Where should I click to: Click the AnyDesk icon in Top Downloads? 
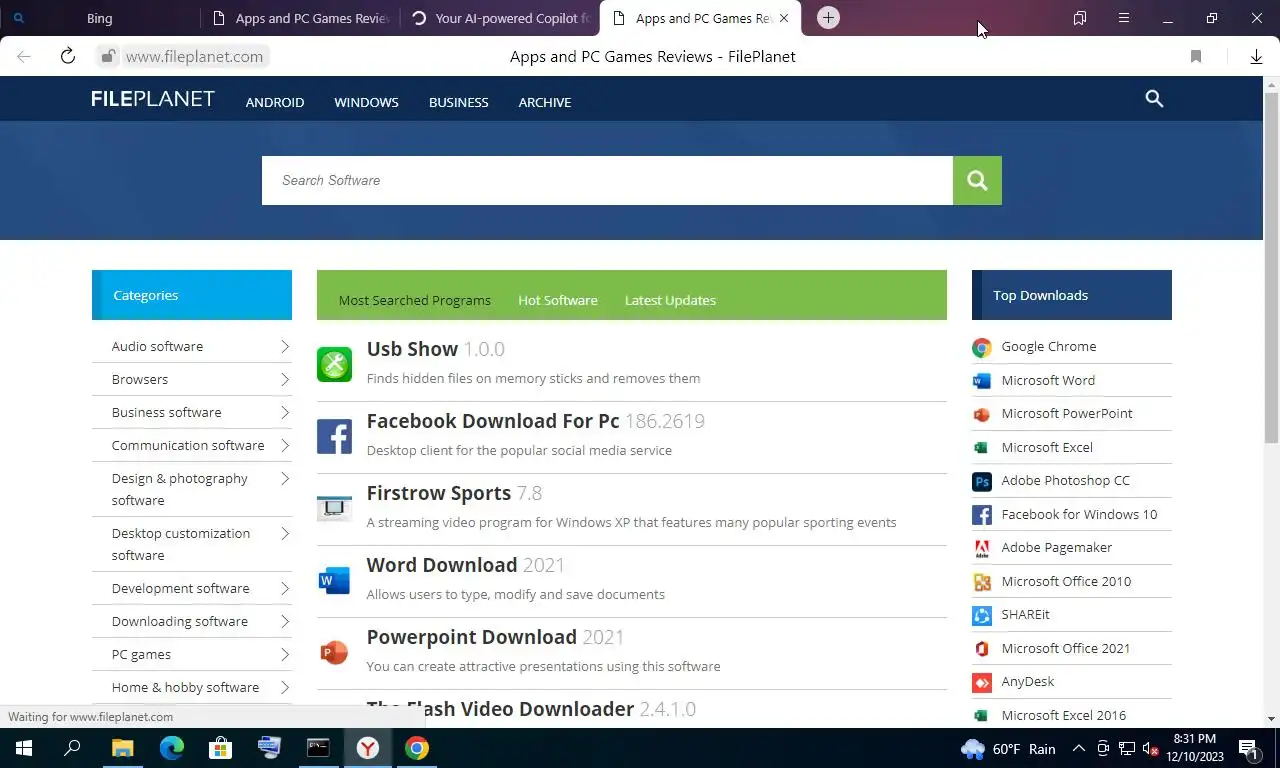[982, 682]
